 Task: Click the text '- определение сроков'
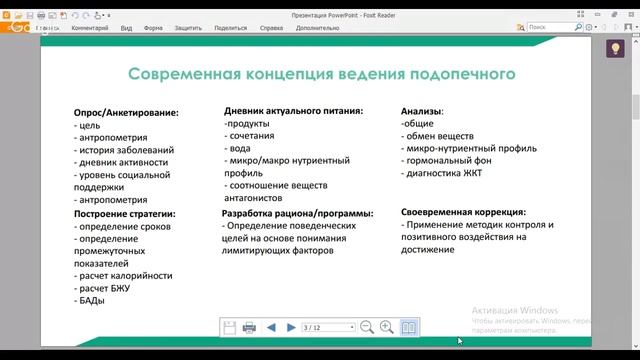click(122, 227)
